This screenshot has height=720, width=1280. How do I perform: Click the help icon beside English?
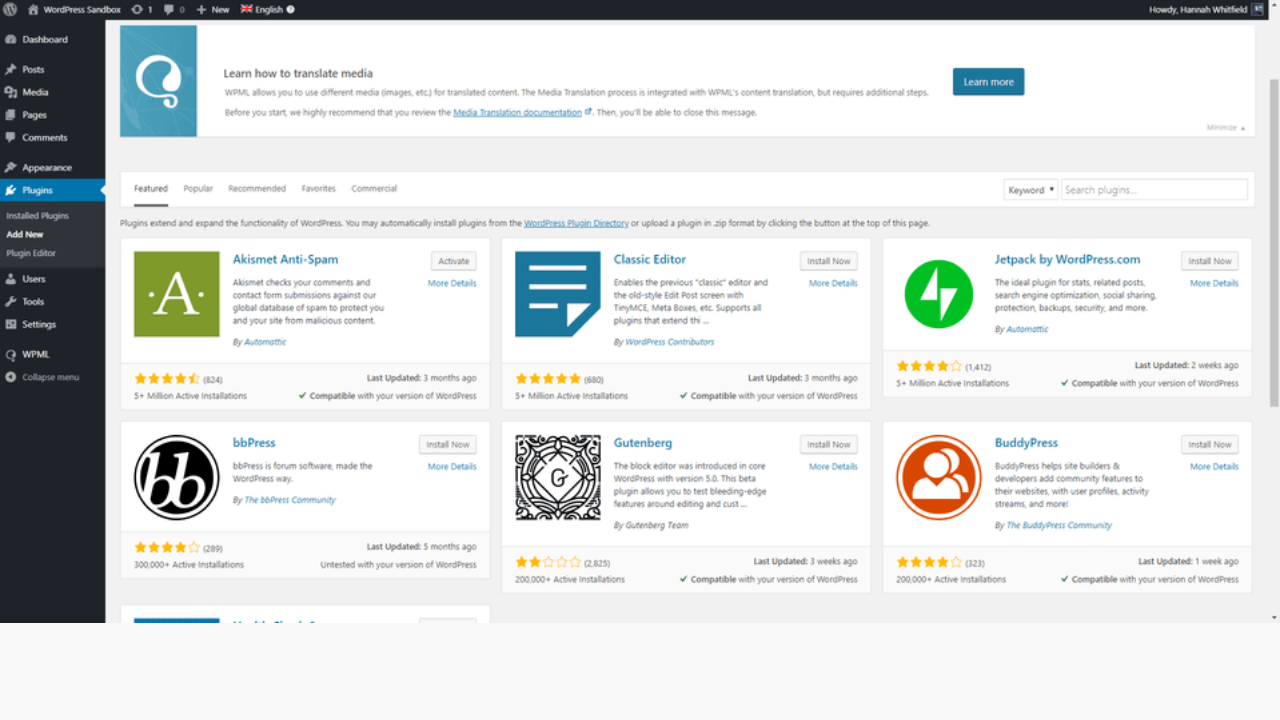click(x=290, y=9)
